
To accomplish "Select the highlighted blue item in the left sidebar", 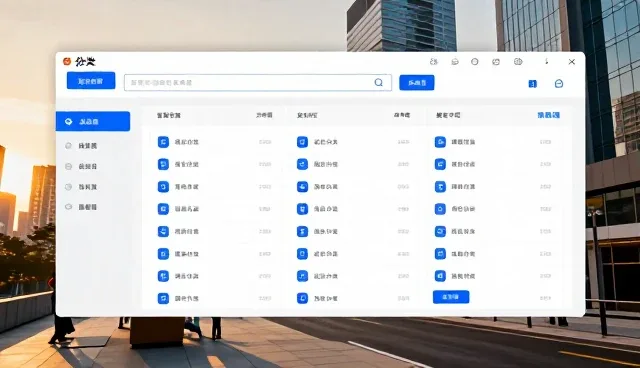I will tap(93, 121).
